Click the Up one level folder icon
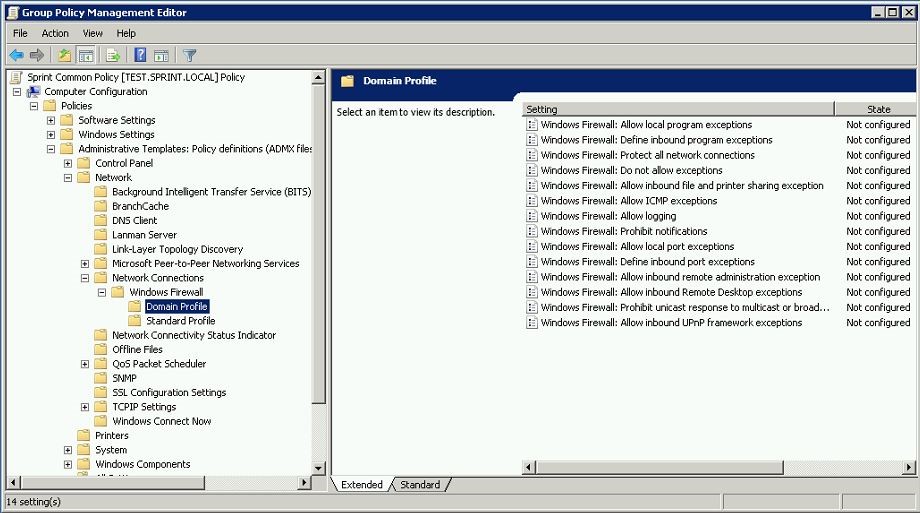920x513 pixels. (65, 55)
